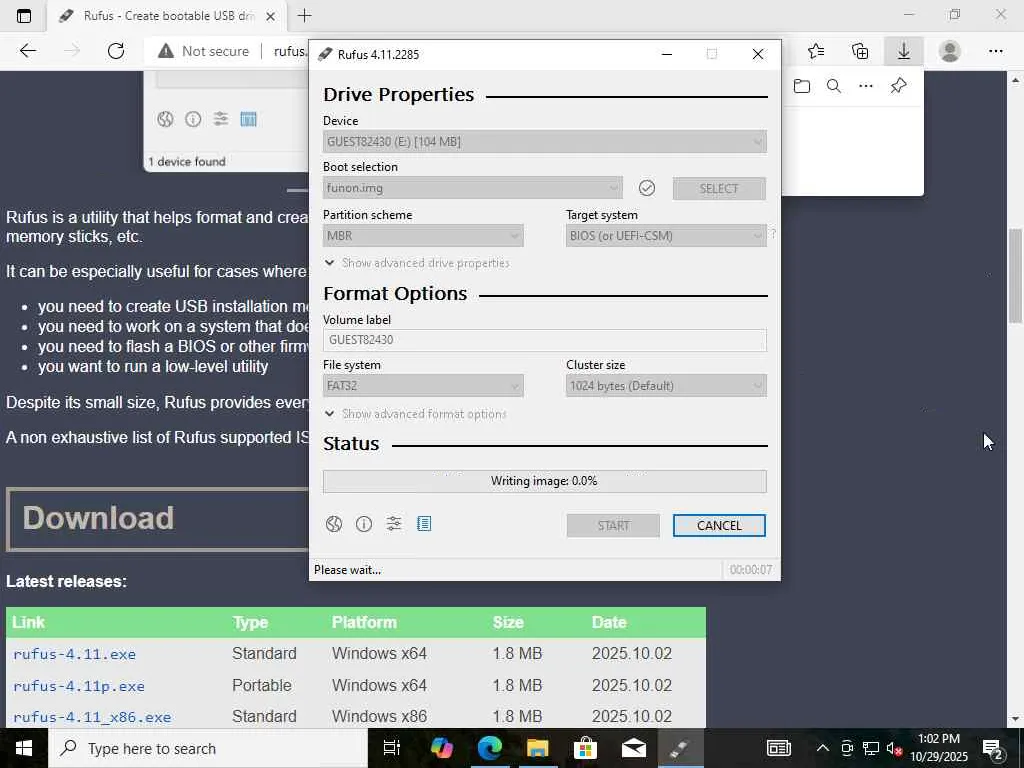
Task: Cancel the image writing
Action: 719,526
